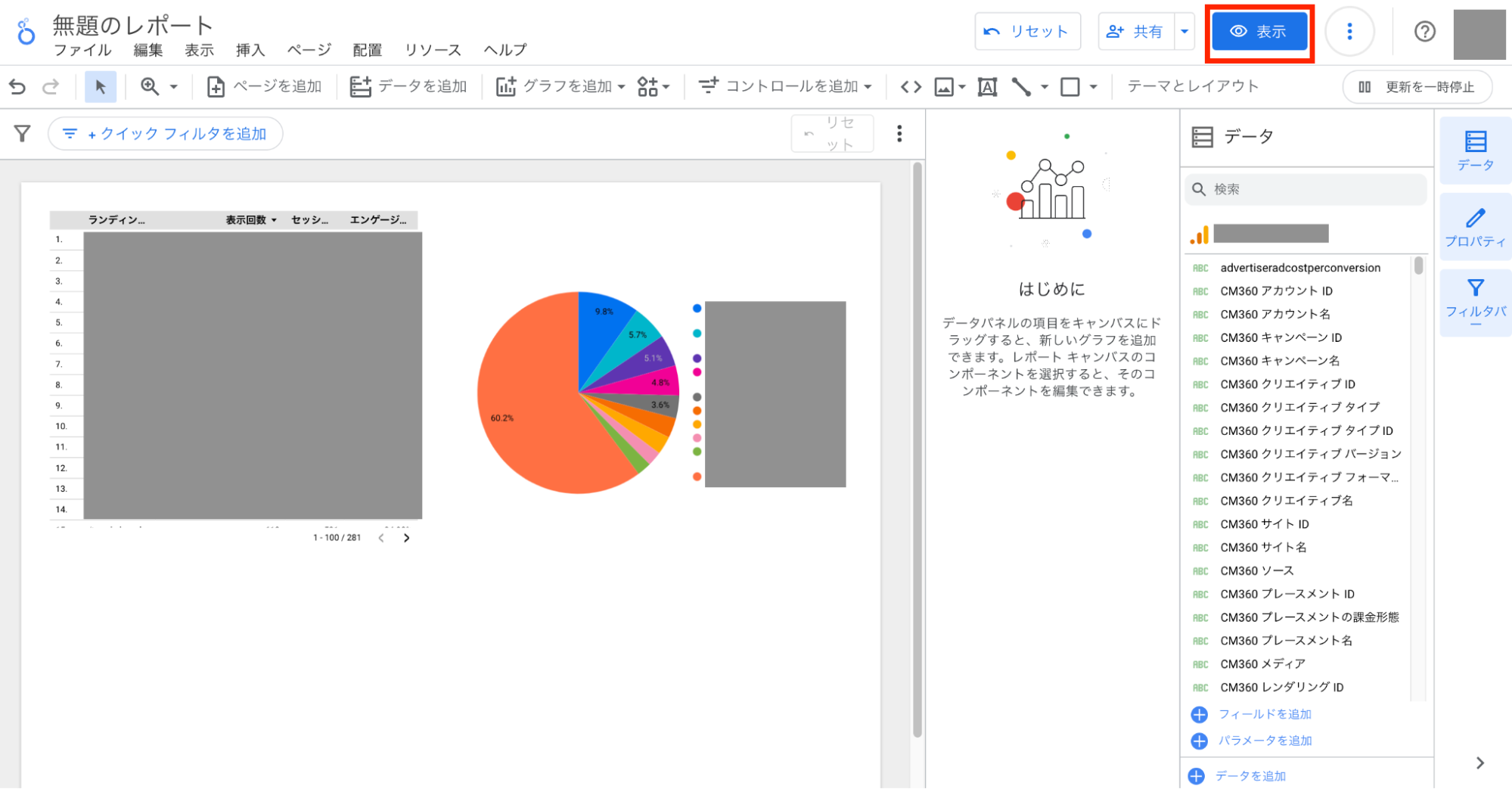Open the ヘルプ menu
Viewport: 1512px width, 789px height.
point(505,50)
